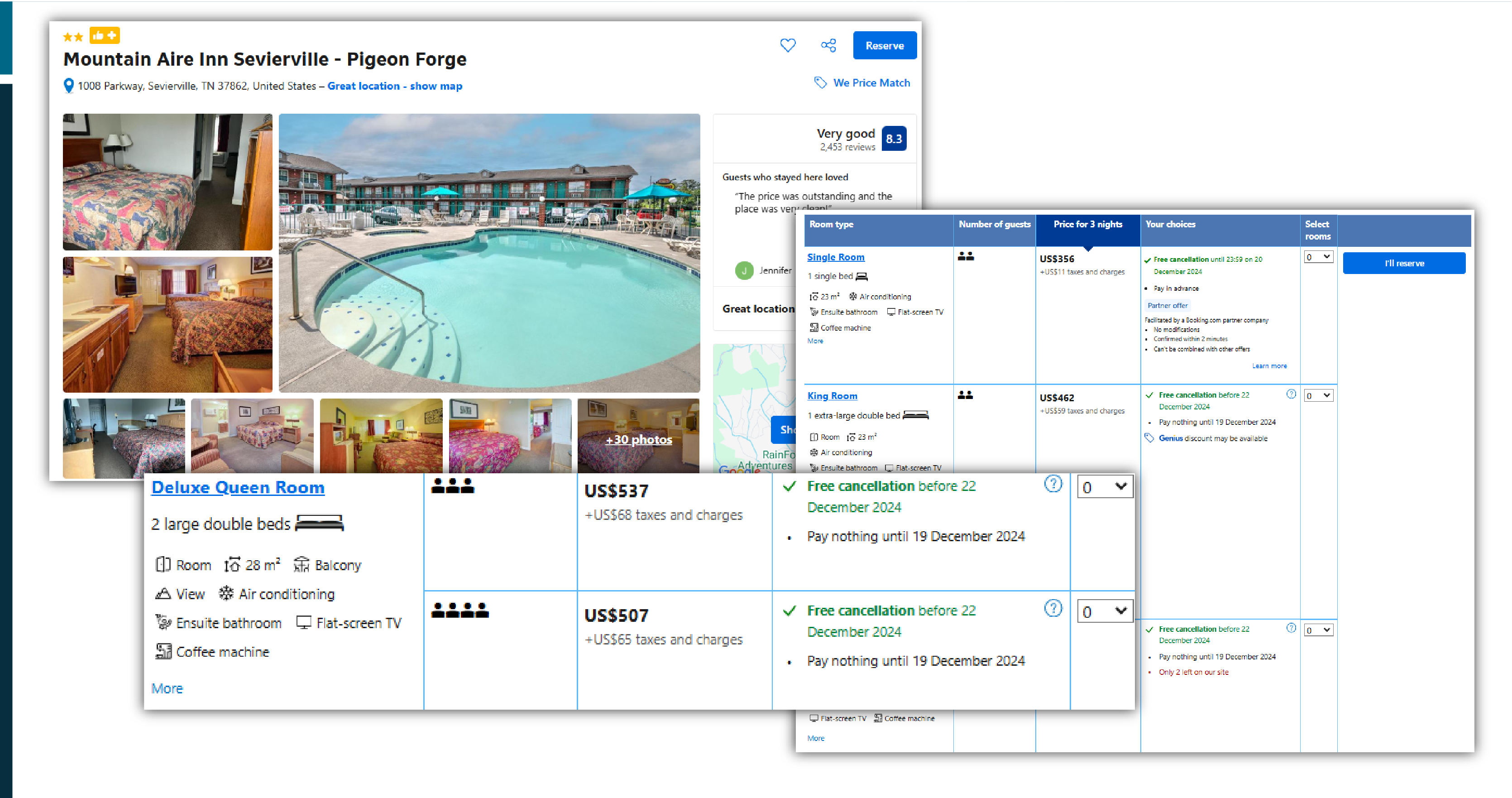Open the Select rooms dropdown for Single Room

pyautogui.click(x=1318, y=257)
